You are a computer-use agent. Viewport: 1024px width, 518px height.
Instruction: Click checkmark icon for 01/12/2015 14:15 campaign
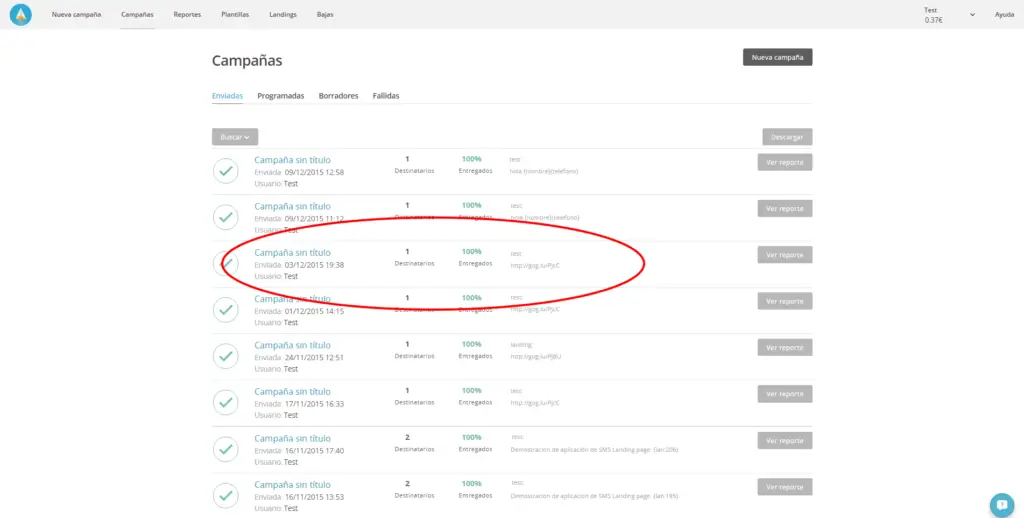[x=226, y=310]
